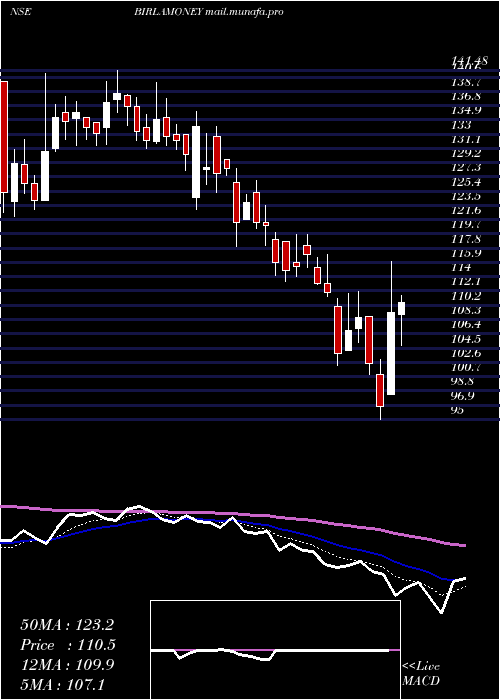Select the 133 price axis label

(461, 125)
